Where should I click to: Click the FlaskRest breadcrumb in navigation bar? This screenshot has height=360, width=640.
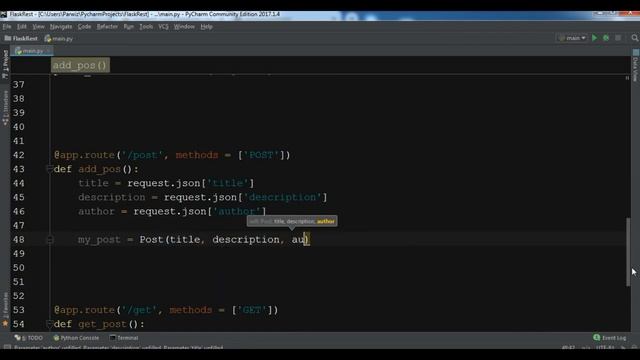21,38
